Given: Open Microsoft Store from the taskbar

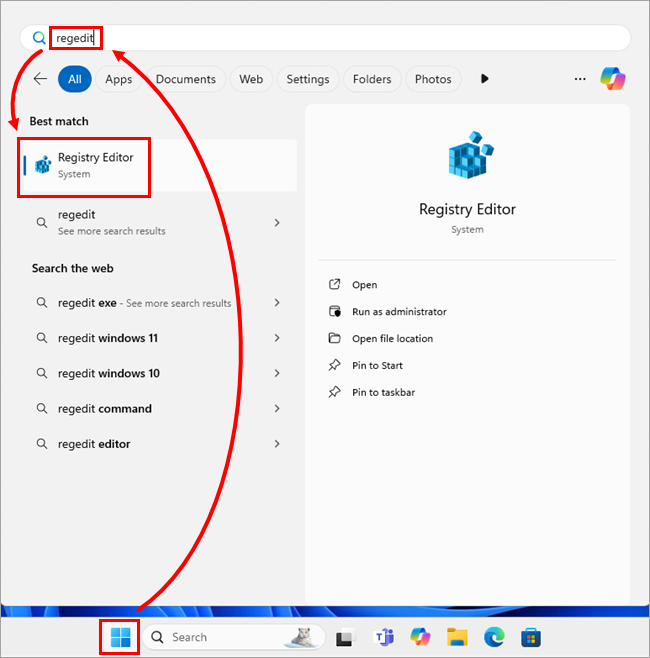Looking at the screenshot, I should [531, 637].
